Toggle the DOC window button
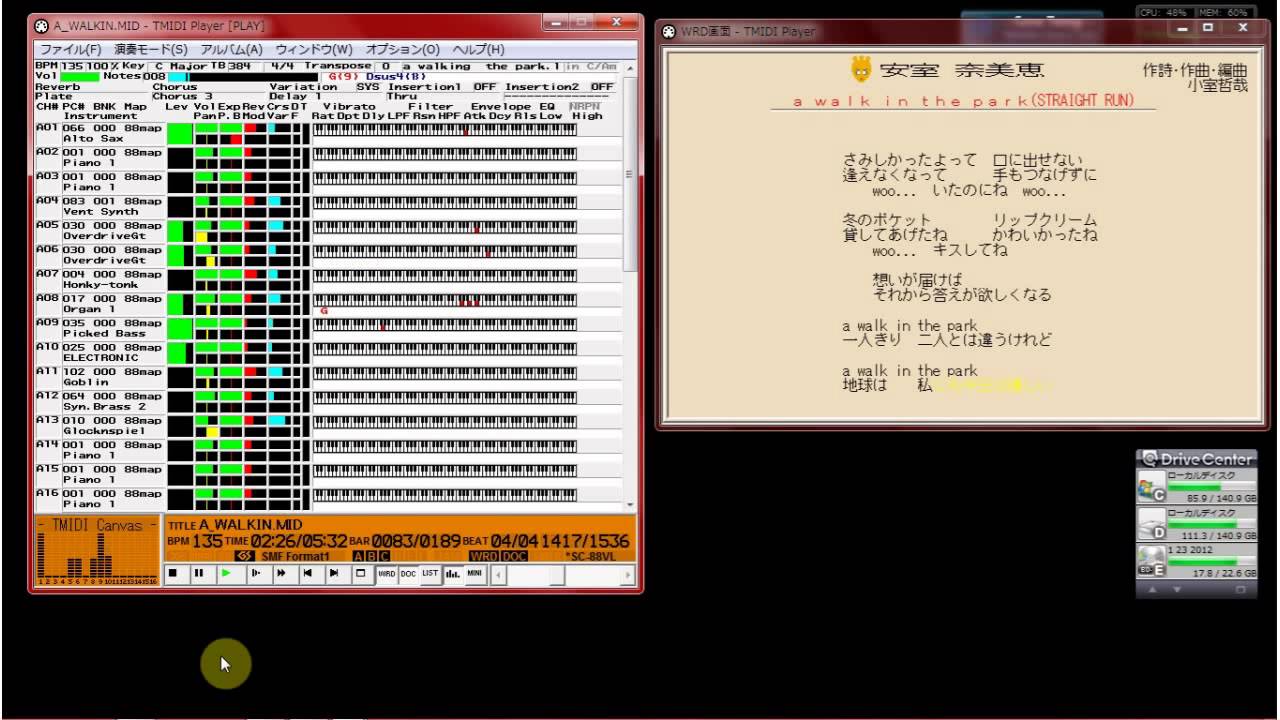 [x=408, y=574]
